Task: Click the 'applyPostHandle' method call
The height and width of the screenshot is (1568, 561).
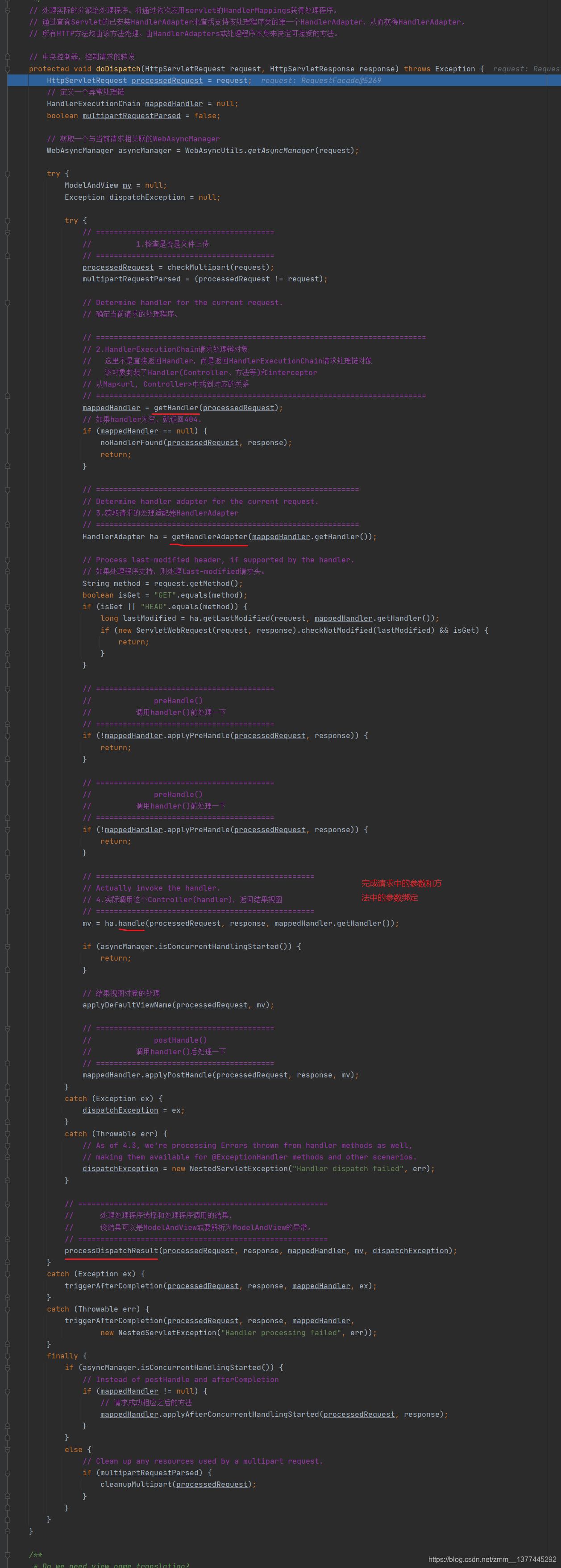Action: coord(179,1075)
